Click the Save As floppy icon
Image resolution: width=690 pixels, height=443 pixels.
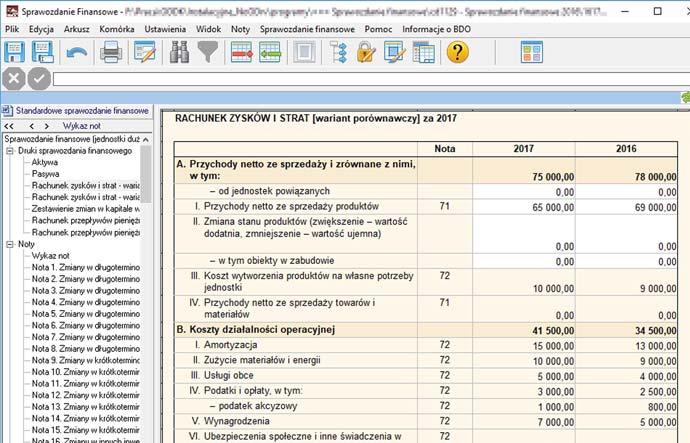point(43,52)
